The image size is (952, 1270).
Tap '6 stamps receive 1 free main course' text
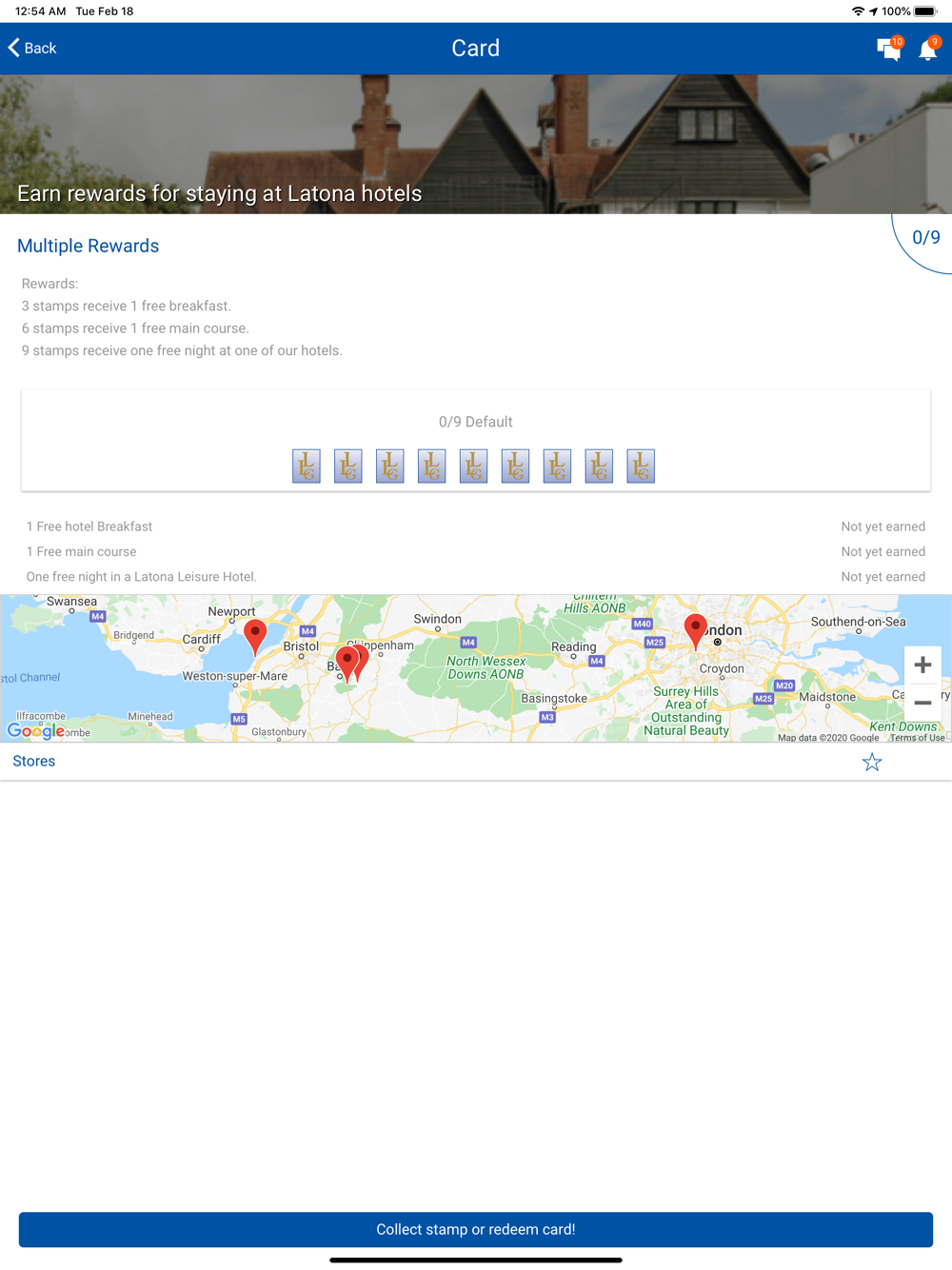pos(135,328)
